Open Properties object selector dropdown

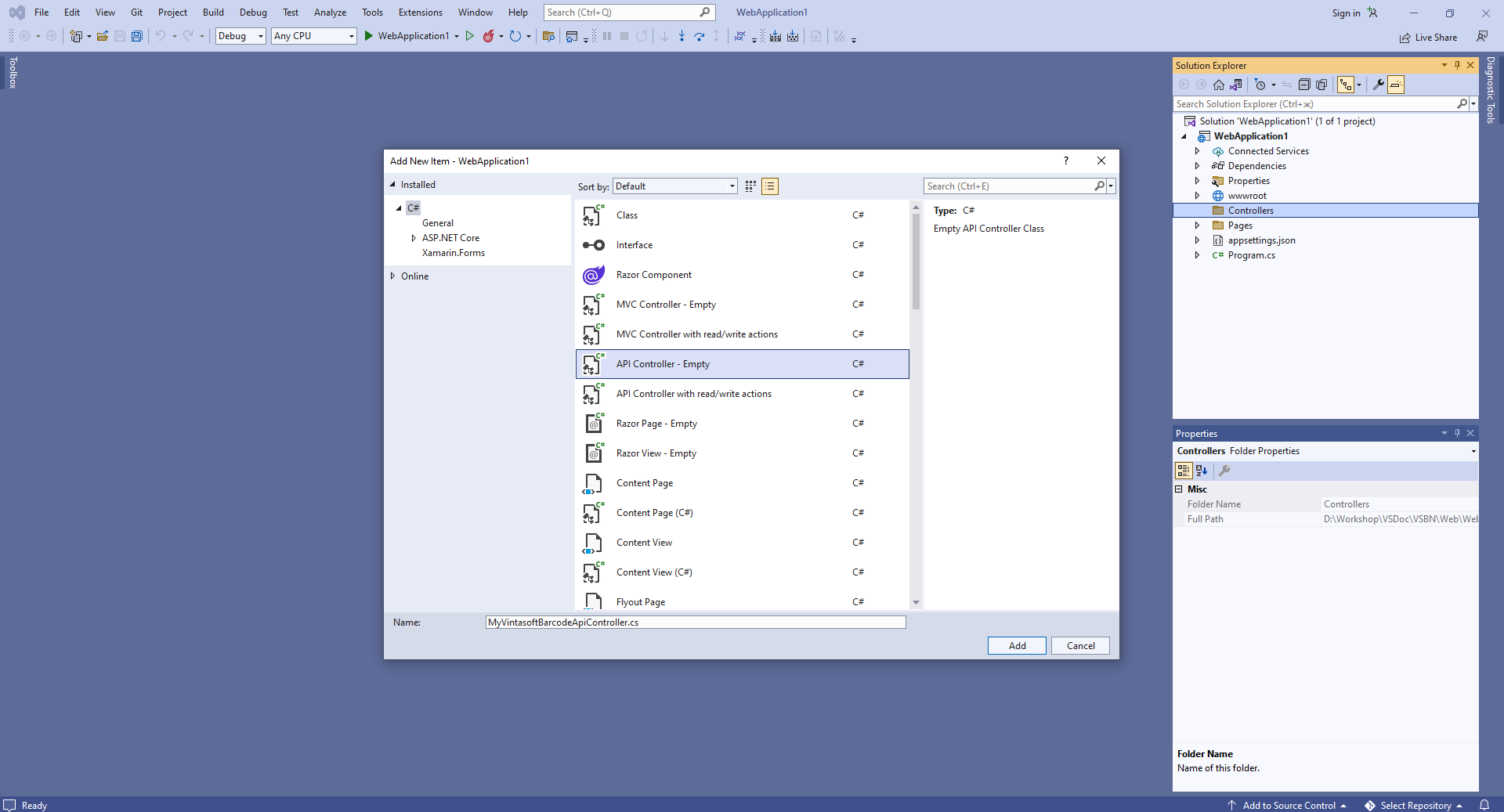tap(1473, 451)
